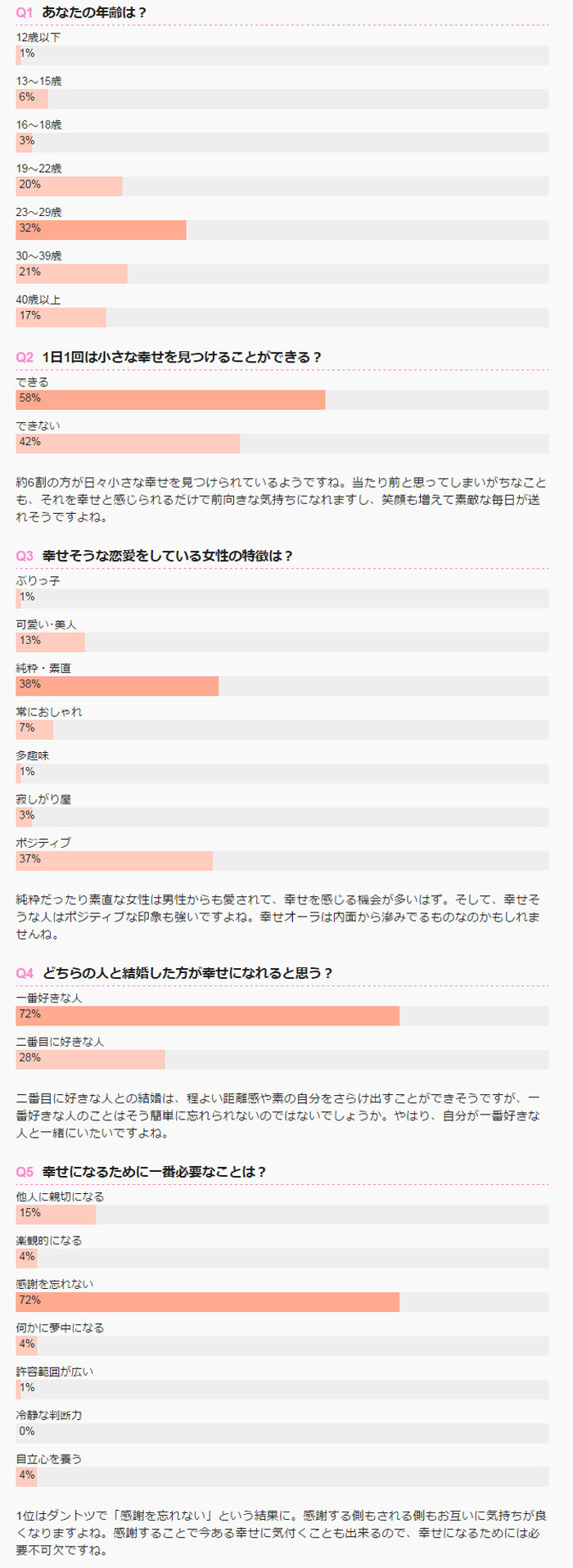Click the 15% bar for 他人に親切になる
The width and height of the screenshot is (573, 1568).
coord(56,1214)
